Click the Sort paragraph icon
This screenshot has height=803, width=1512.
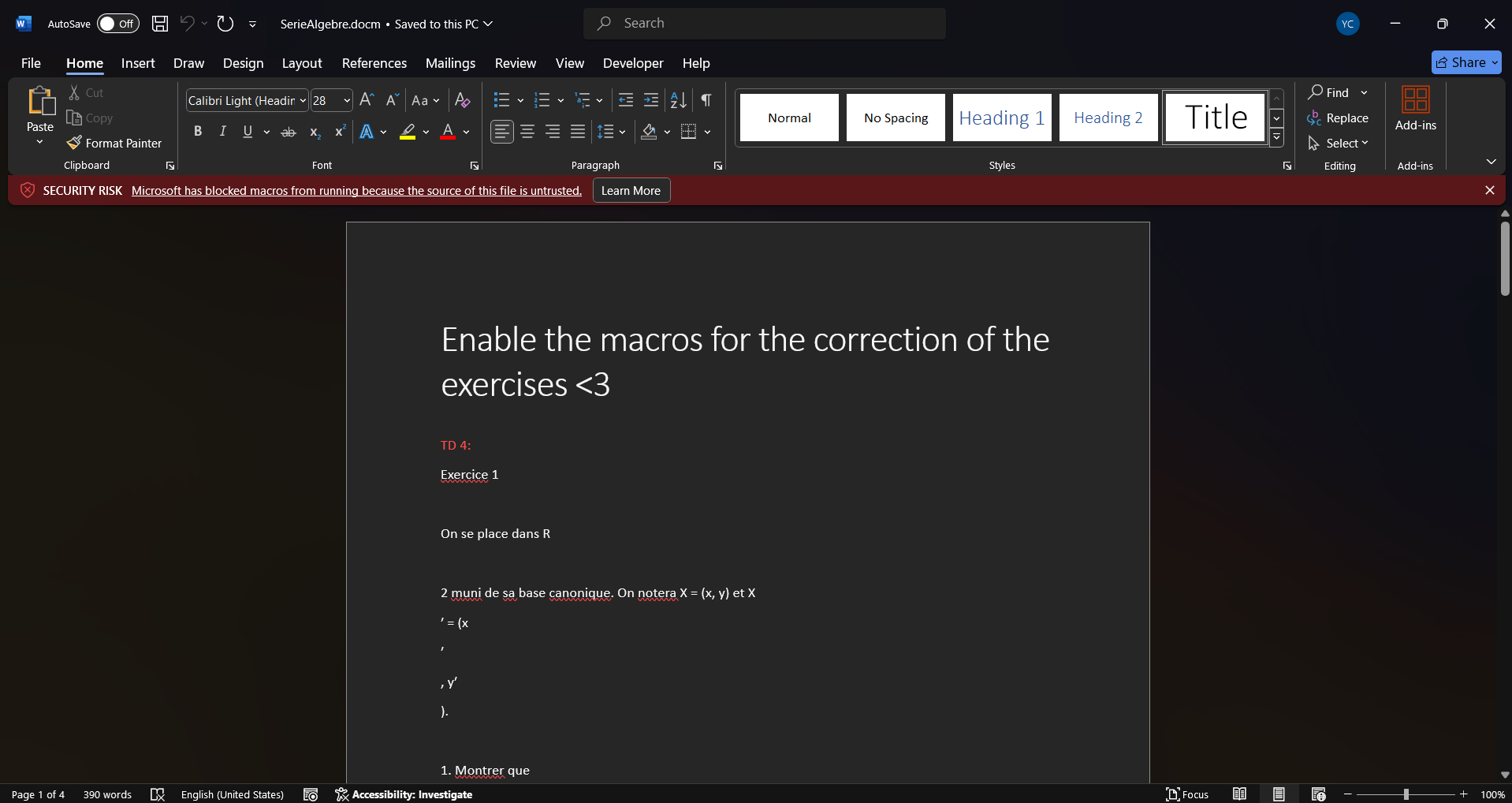pyautogui.click(x=678, y=100)
